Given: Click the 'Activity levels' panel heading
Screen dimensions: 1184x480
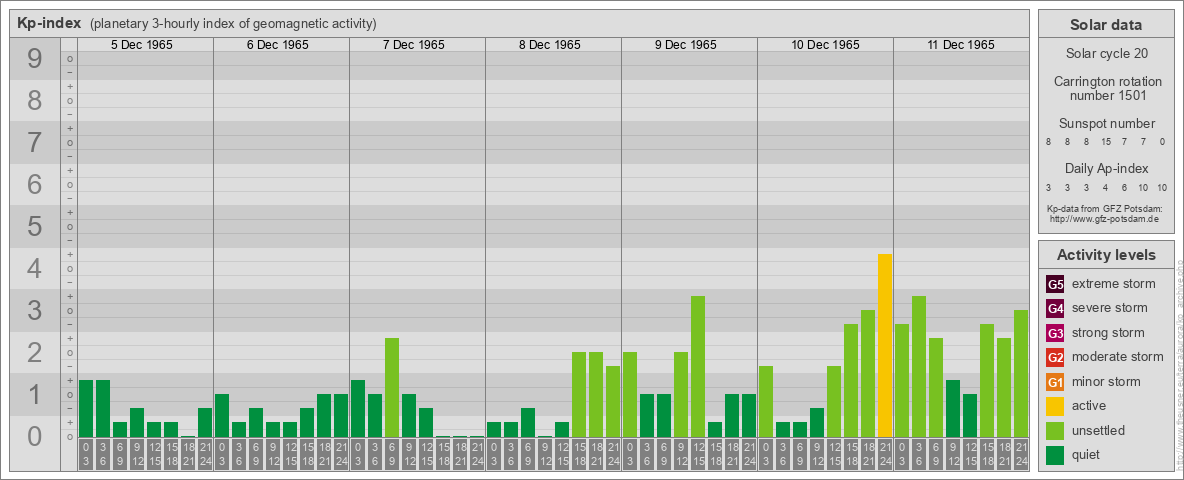Looking at the screenshot, I should (1106, 255).
